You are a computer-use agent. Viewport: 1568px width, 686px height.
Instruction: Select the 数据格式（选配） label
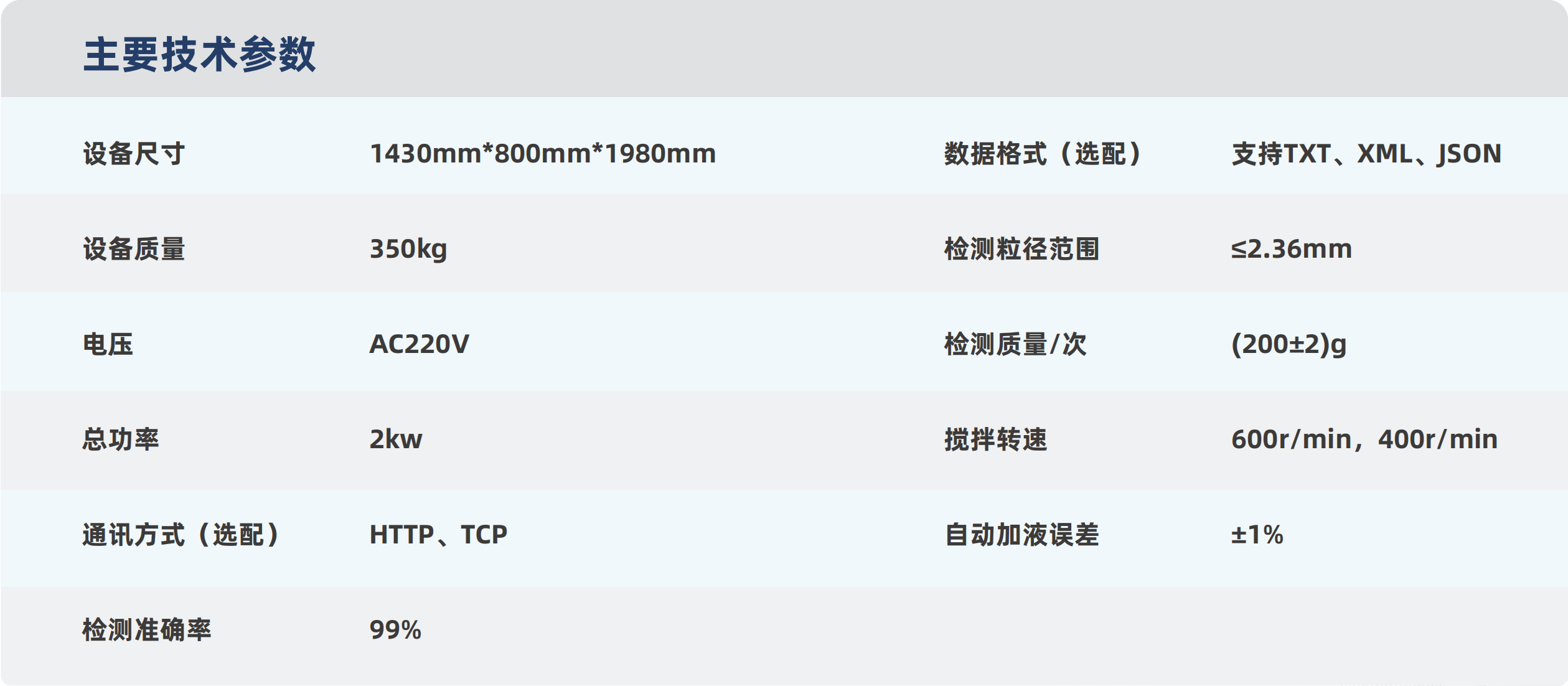[x=1043, y=153]
